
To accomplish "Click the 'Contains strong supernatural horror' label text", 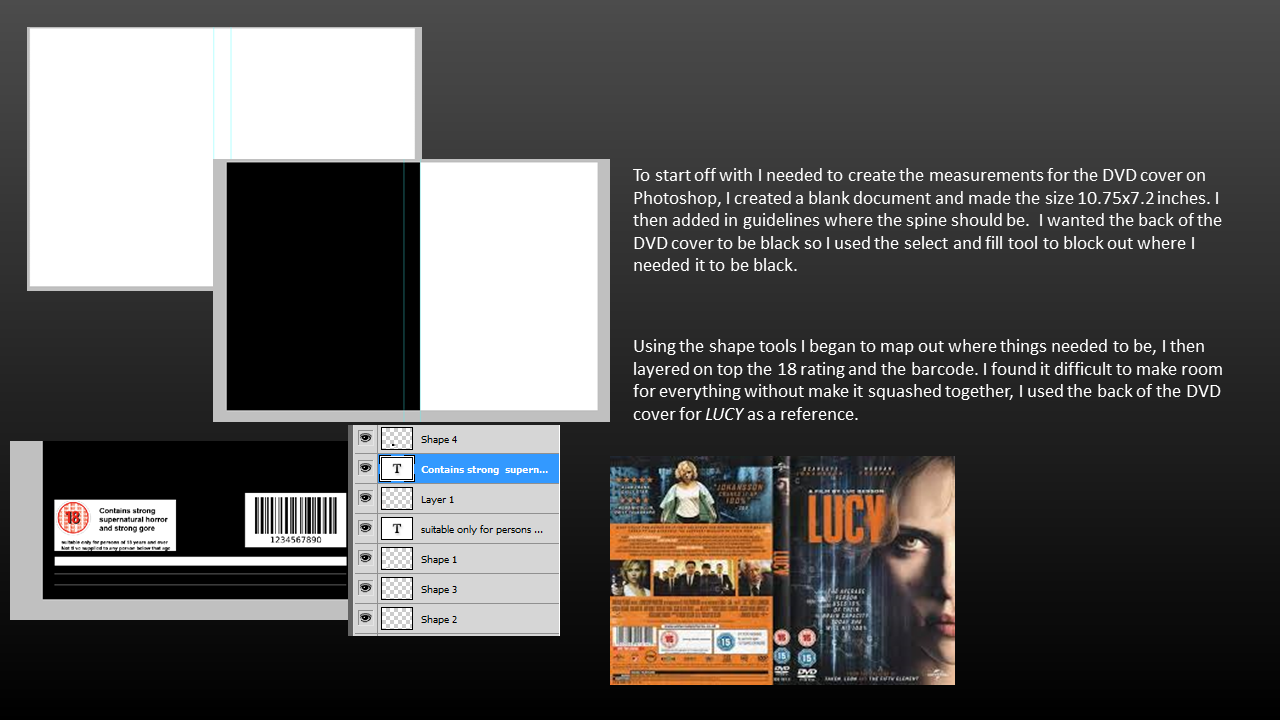I will tap(133, 518).
